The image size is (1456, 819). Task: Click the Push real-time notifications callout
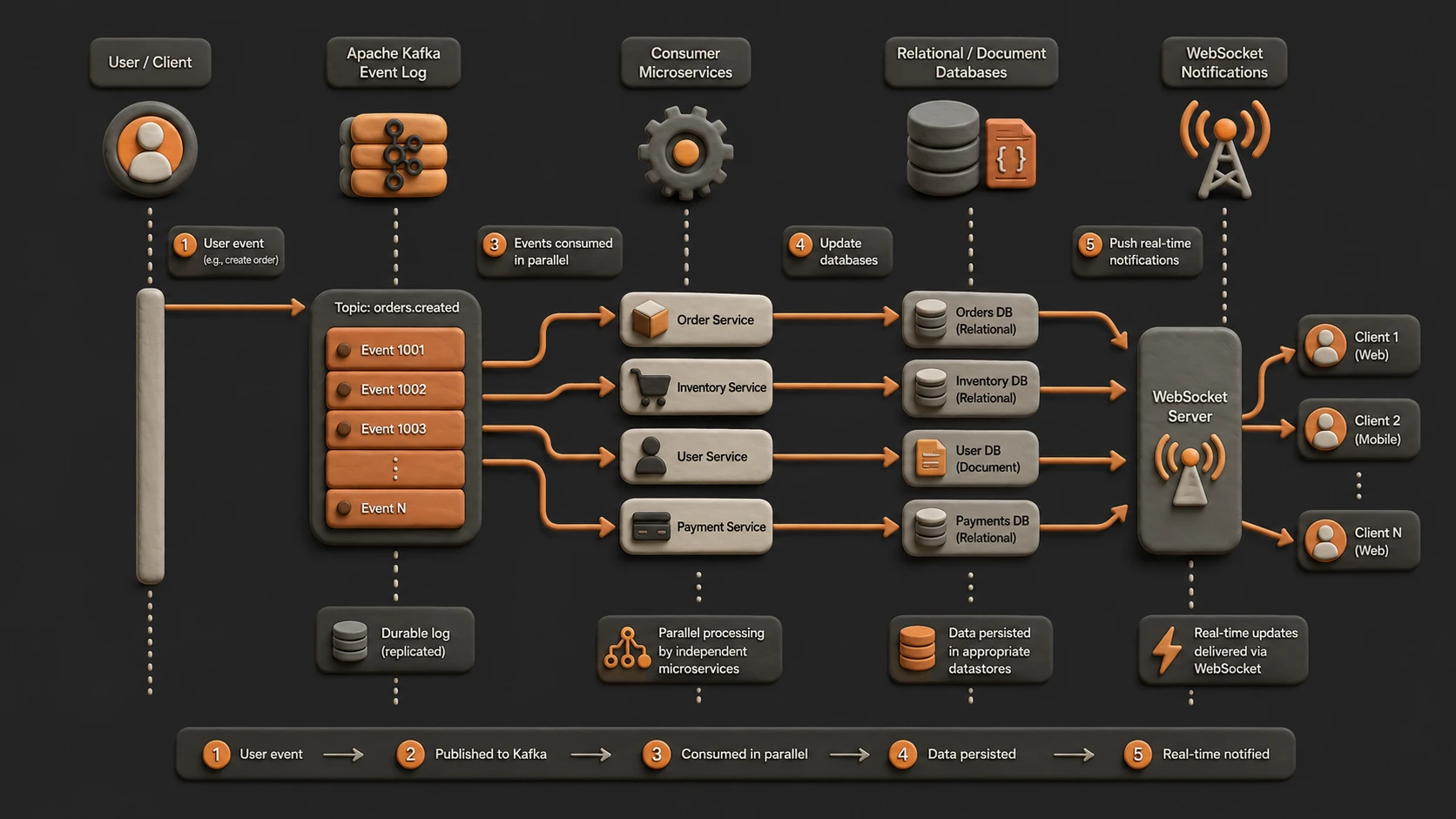click(x=1137, y=251)
